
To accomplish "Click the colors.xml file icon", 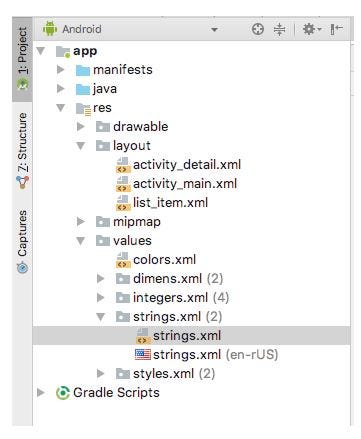I will coord(123,260).
